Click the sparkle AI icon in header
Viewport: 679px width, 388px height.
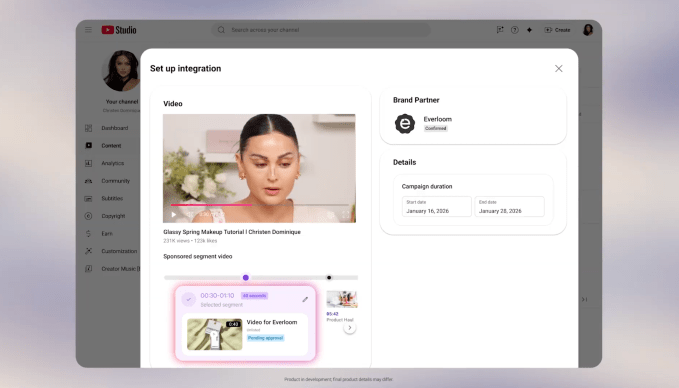pos(529,30)
